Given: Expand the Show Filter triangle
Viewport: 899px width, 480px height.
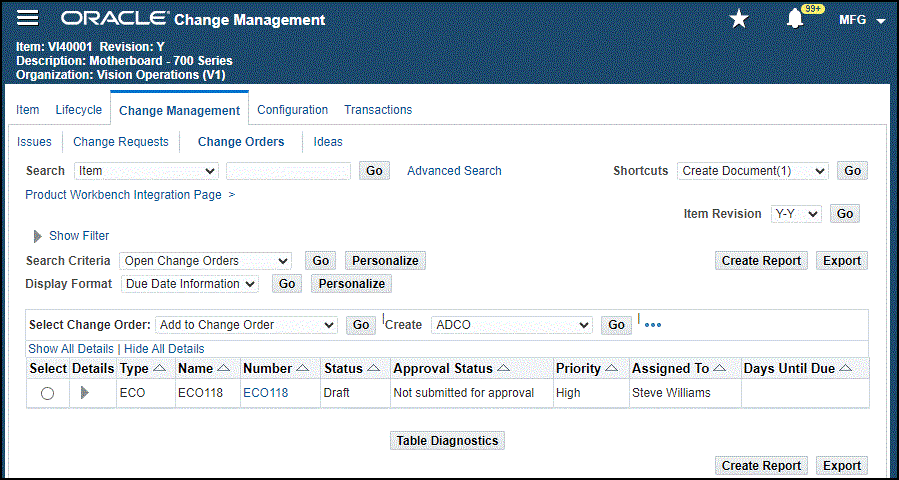Looking at the screenshot, I should [x=38, y=236].
